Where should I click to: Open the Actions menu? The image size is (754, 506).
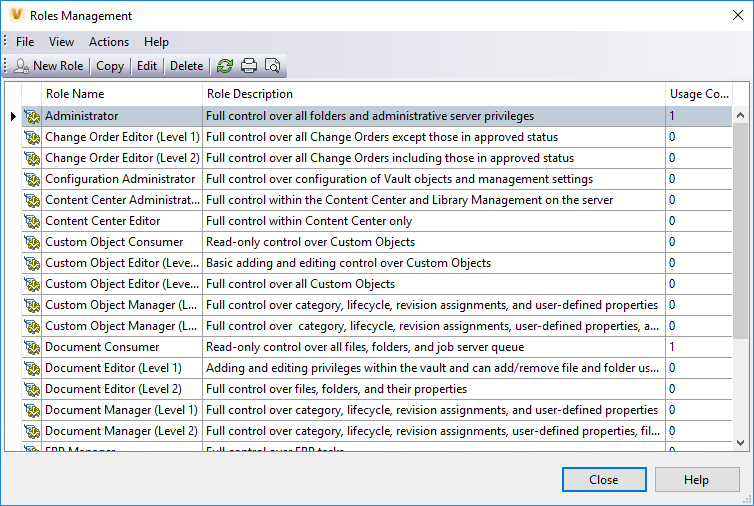[109, 42]
